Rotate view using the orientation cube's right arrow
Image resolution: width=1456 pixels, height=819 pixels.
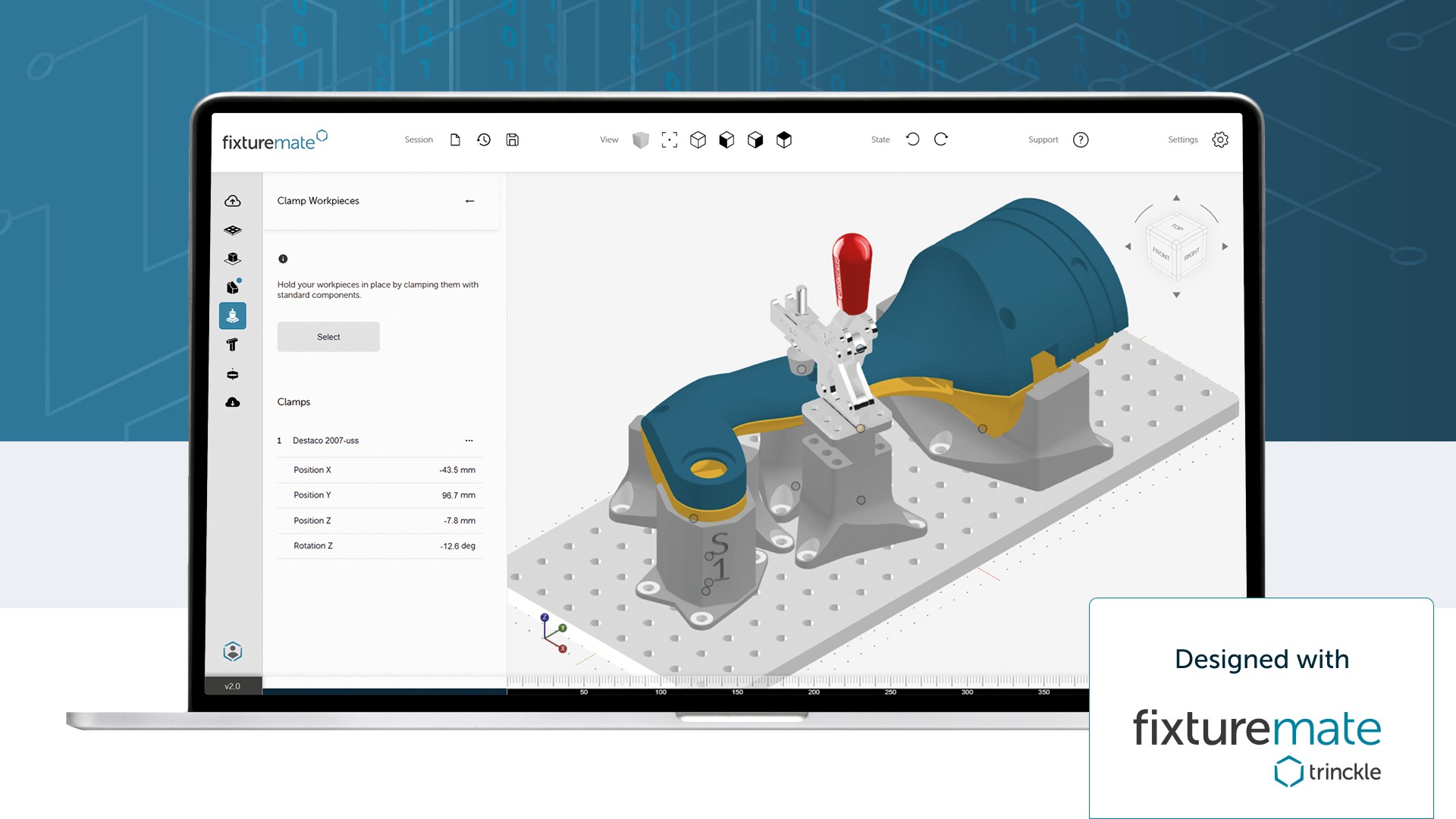point(1225,246)
